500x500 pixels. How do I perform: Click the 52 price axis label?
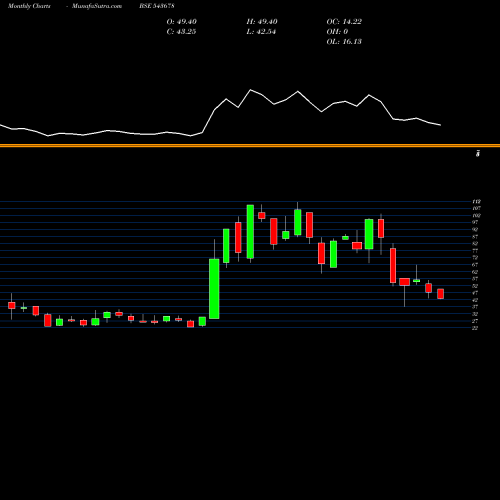pyautogui.click(x=475, y=286)
